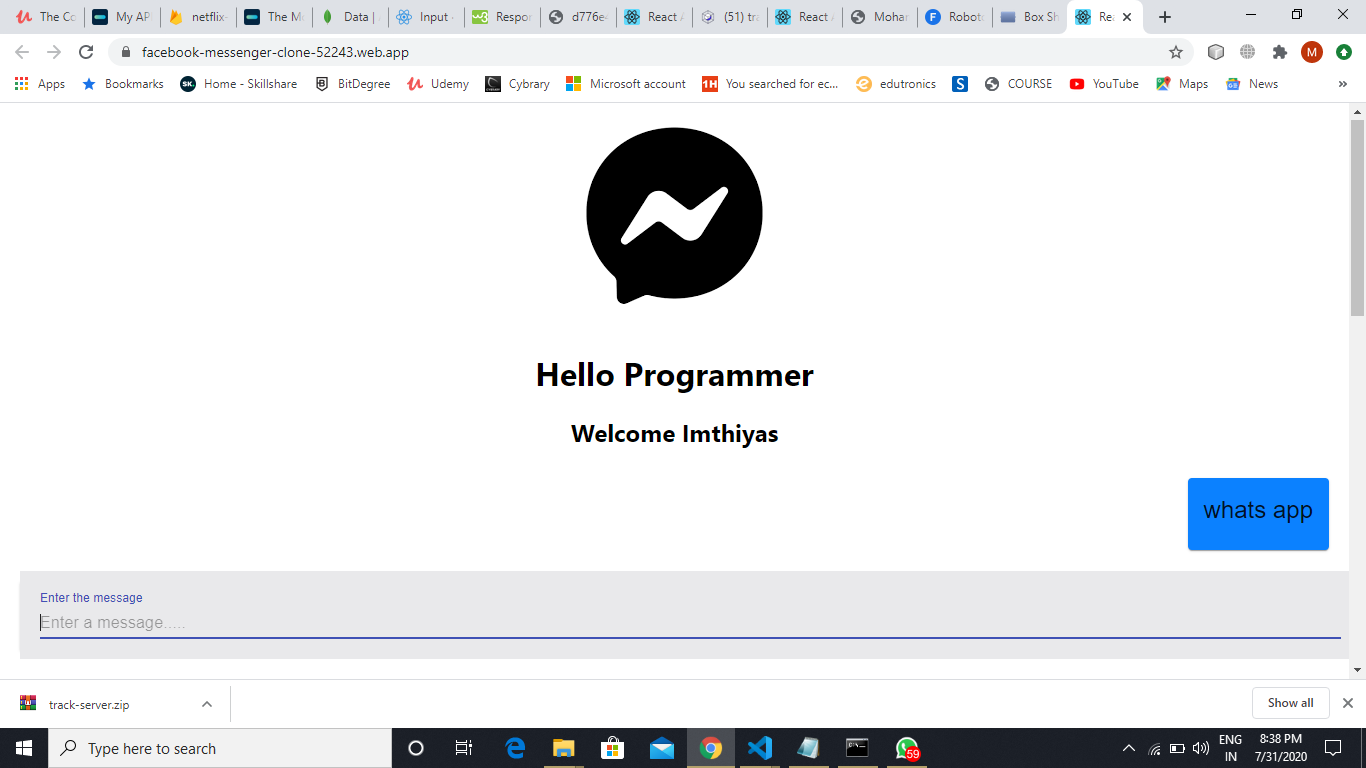1366x768 pixels.
Task: Open Task View on the taskbar
Action: pos(464,748)
